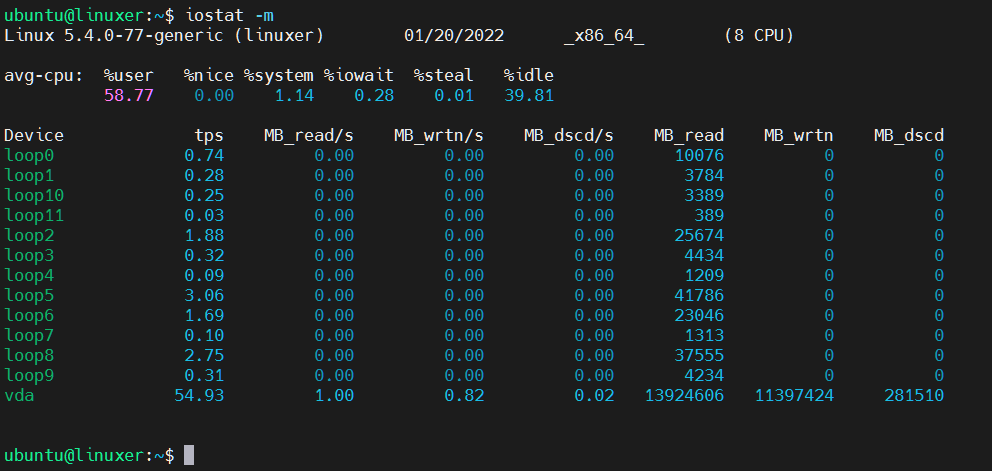Viewport: 992px width, 471px height.
Task: Click the 'tps' column header
Action: [x=209, y=135]
